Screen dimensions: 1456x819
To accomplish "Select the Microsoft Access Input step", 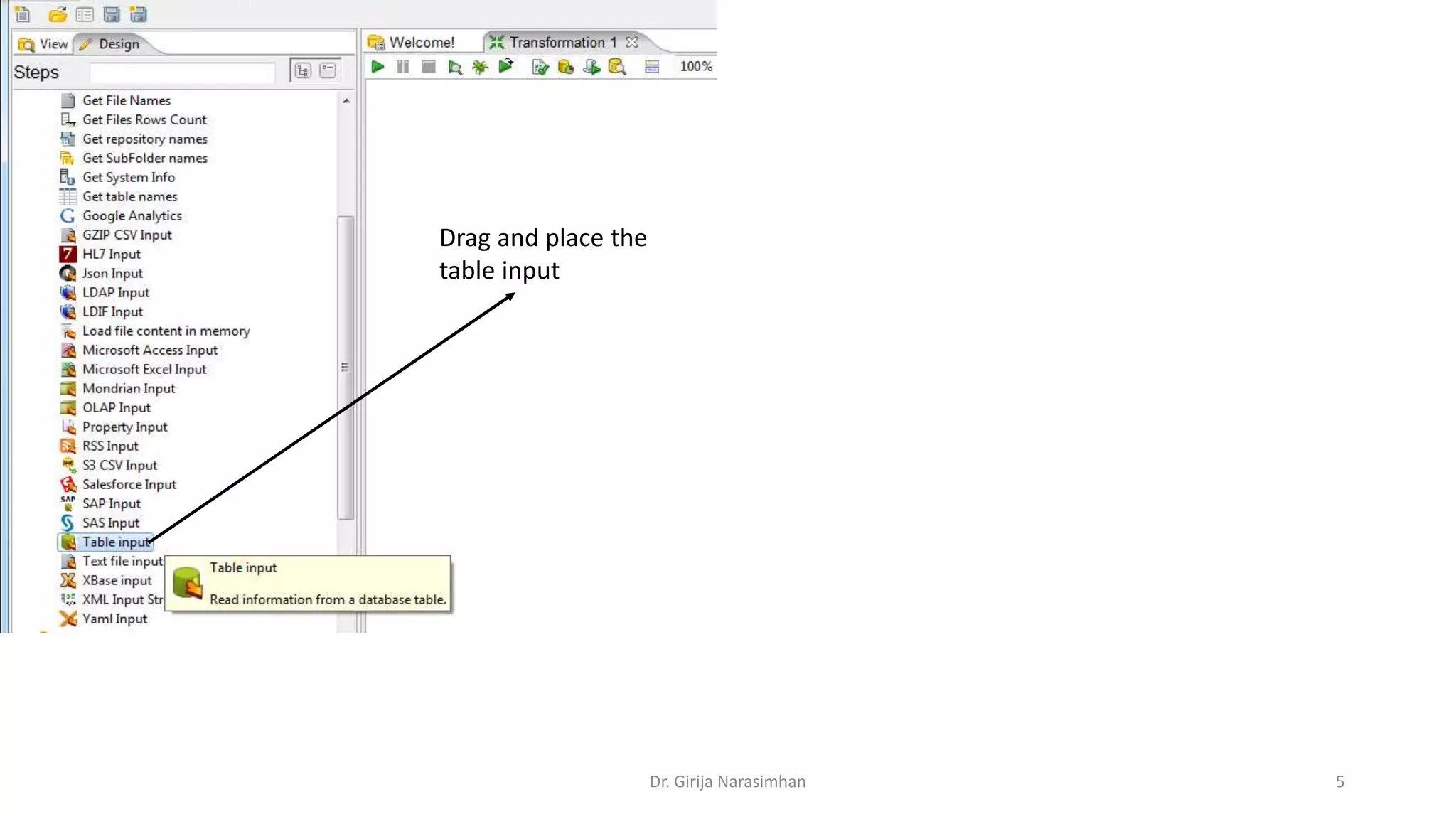I will click(150, 350).
